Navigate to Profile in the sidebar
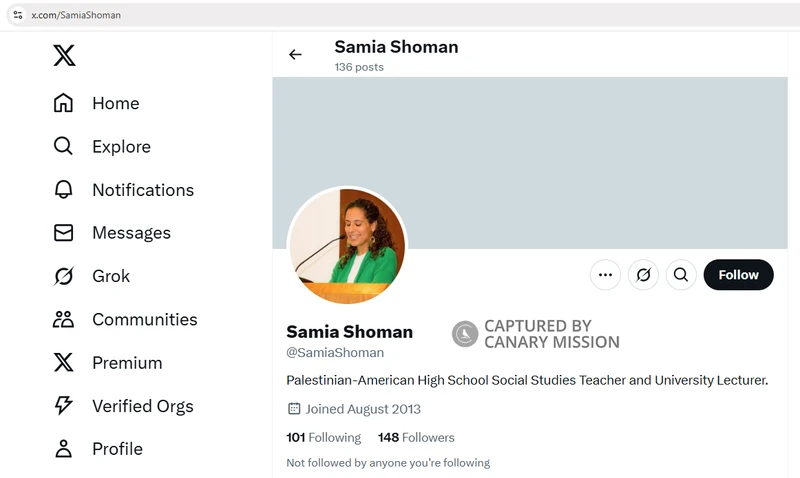This screenshot has width=800, height=478. (117, 449)
